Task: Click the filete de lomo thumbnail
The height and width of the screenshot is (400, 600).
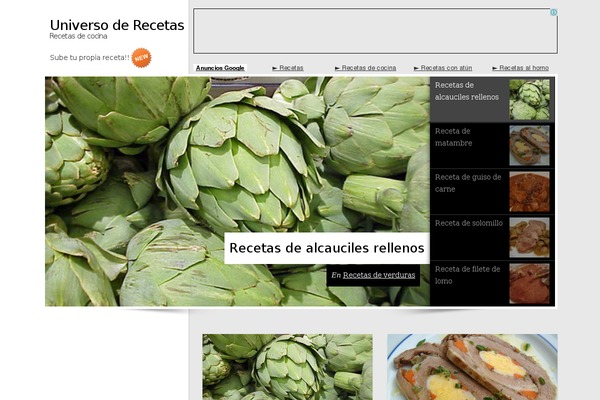Action: coord(530,283)
